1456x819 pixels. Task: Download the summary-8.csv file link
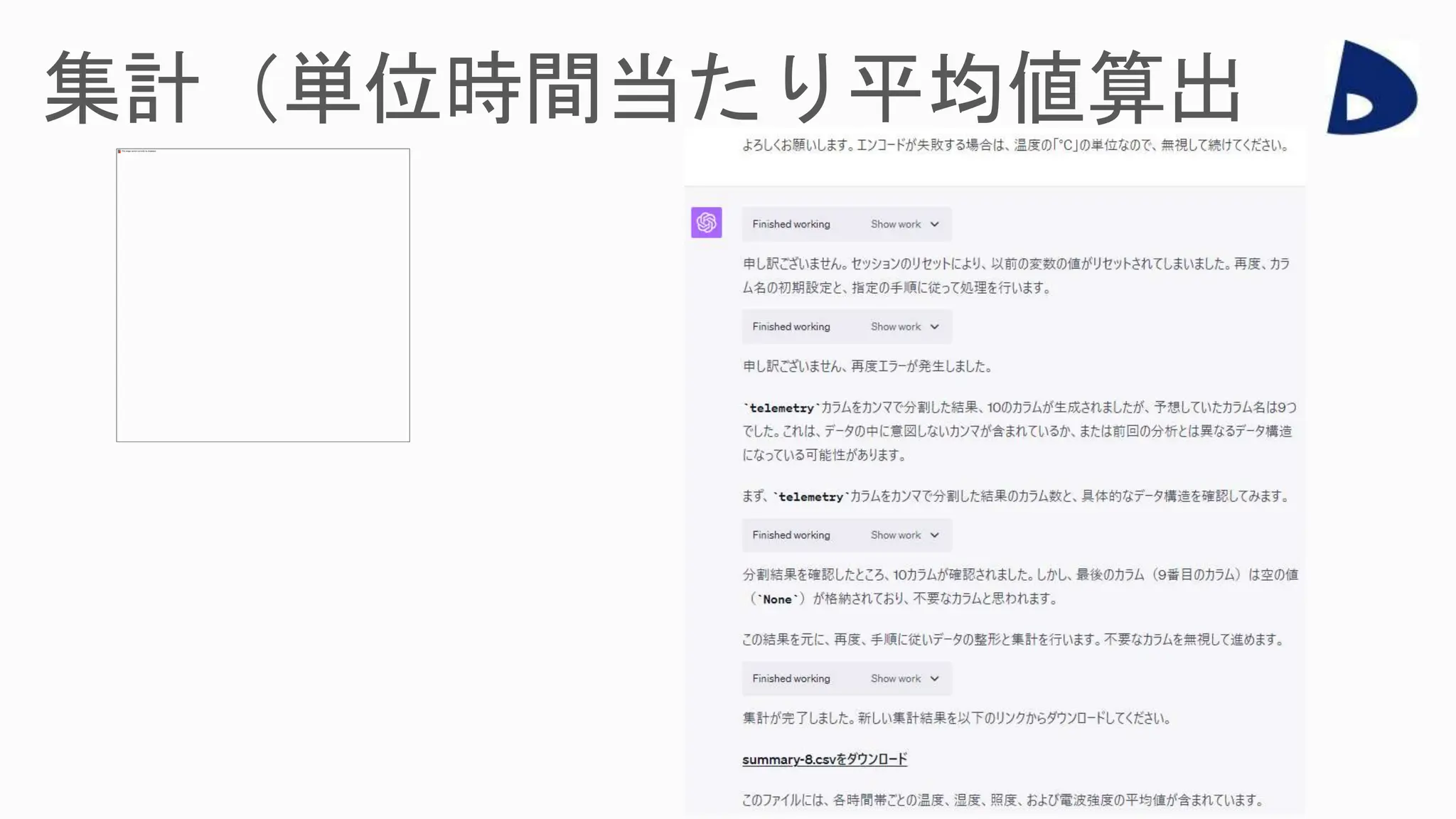[824, 759]
